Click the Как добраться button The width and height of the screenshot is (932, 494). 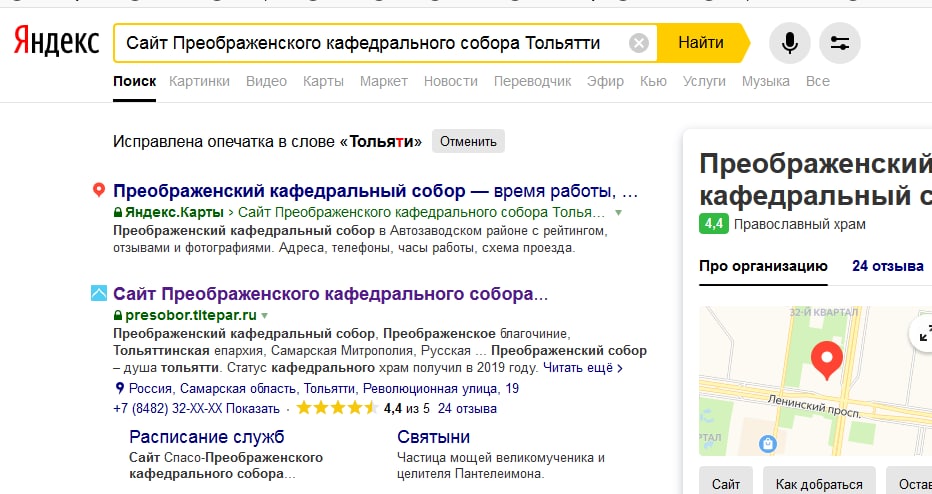(819, 483)
